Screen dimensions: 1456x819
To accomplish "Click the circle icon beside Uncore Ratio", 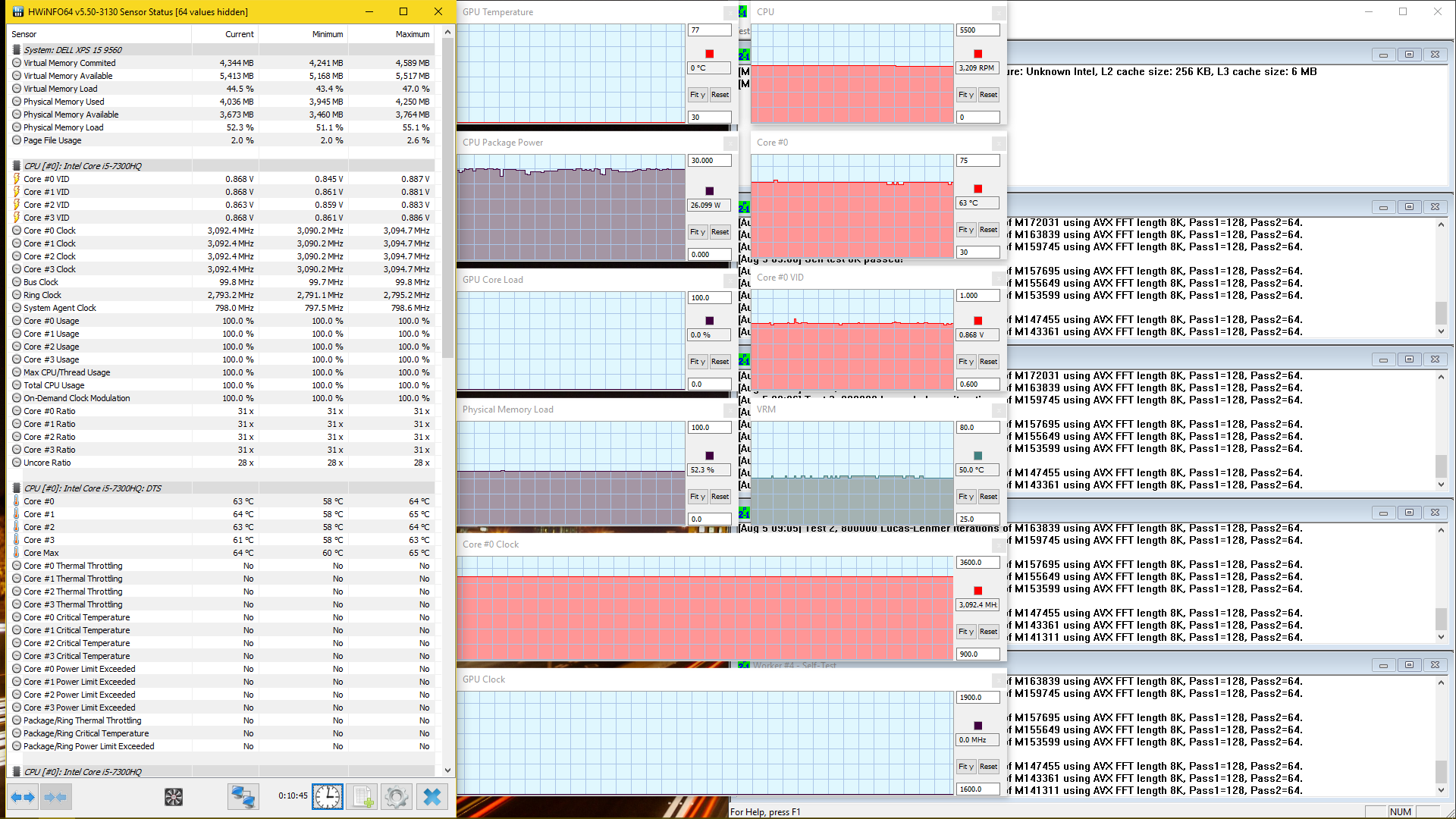I will (x=17, y=463).
